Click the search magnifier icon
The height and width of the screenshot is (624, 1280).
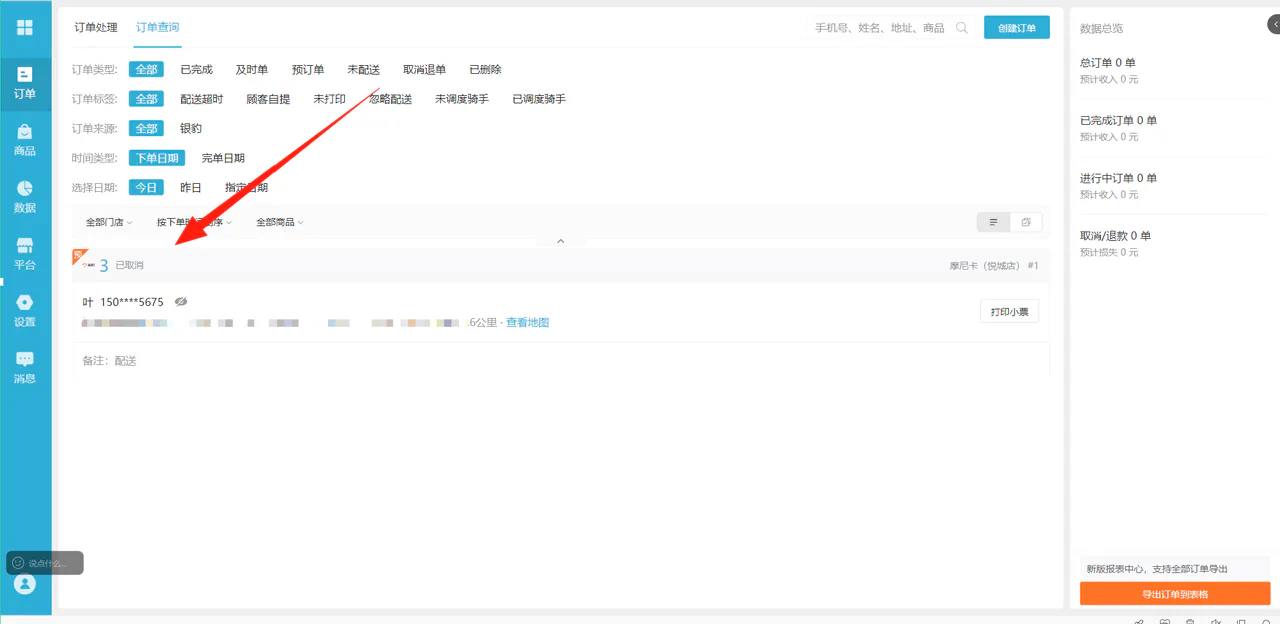pos(962,28)
